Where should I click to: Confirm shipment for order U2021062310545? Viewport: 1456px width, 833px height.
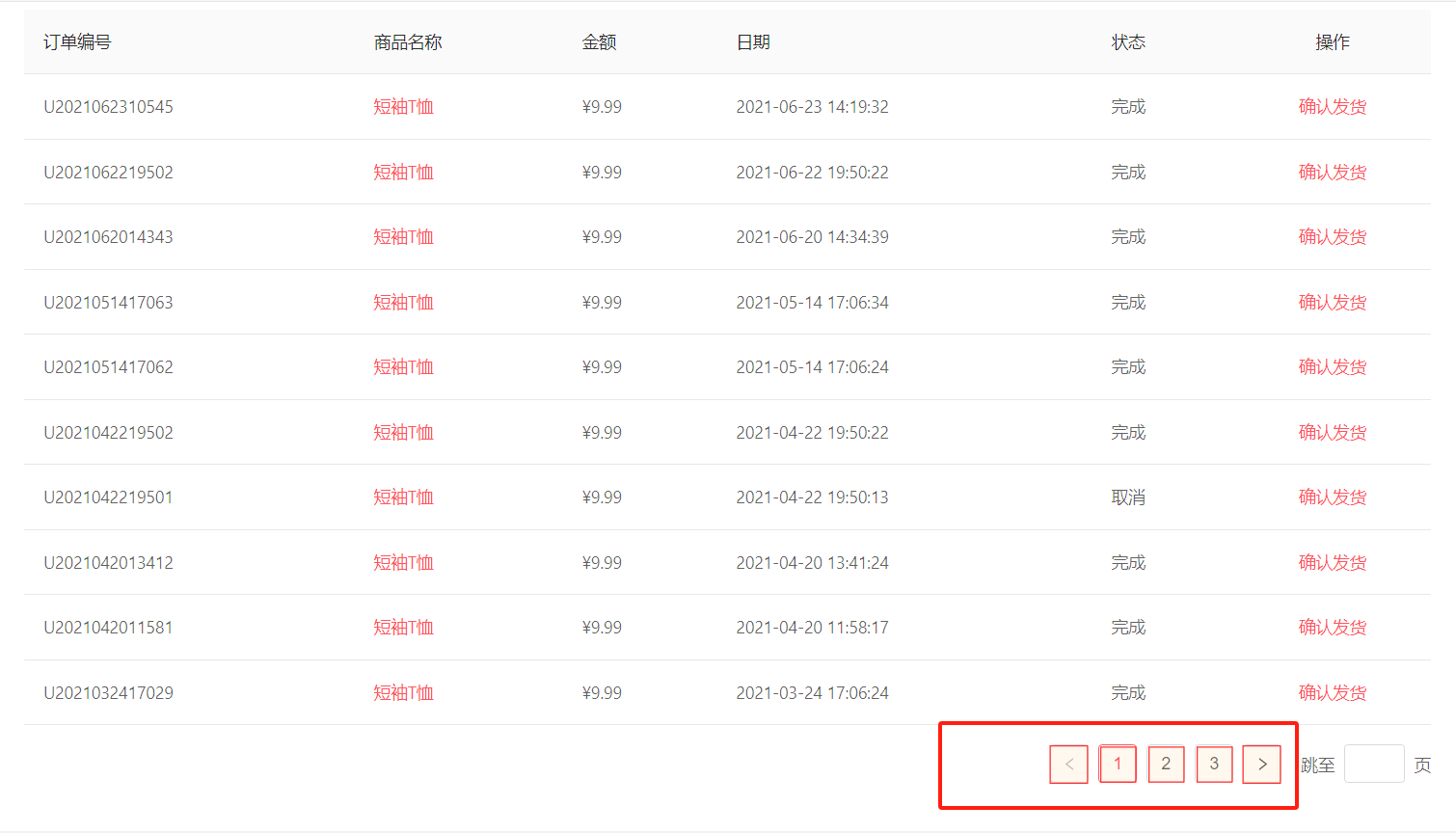1332,107
